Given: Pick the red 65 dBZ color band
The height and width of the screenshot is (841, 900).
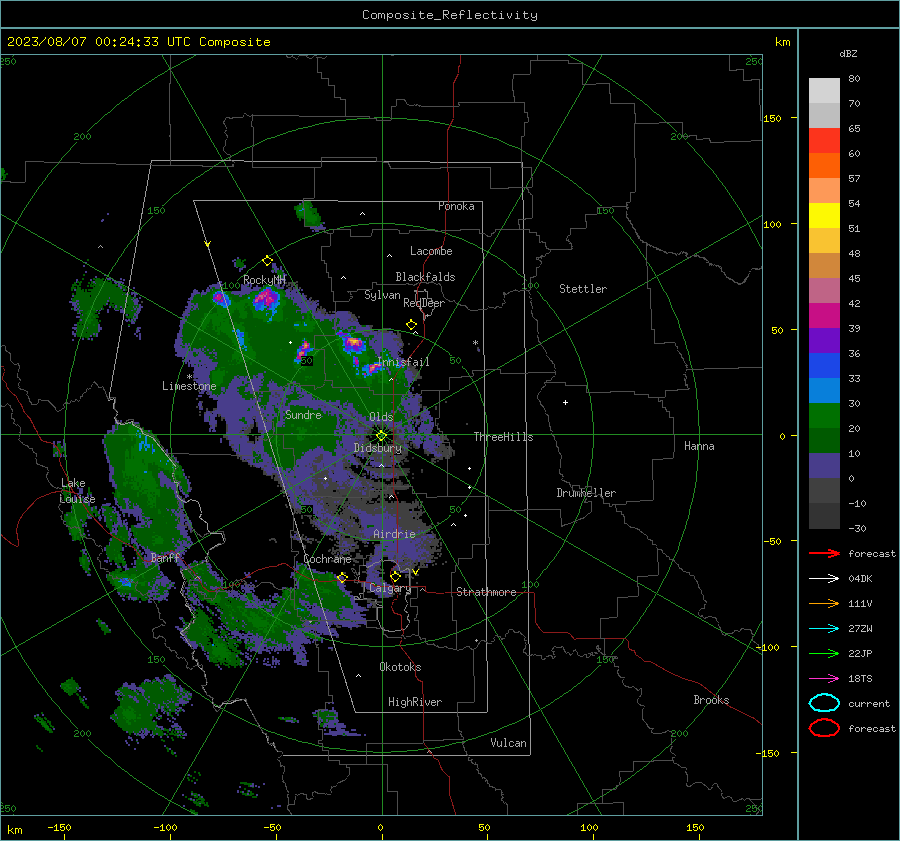Looking at the screenshot, I should click(x=824, y=141).
